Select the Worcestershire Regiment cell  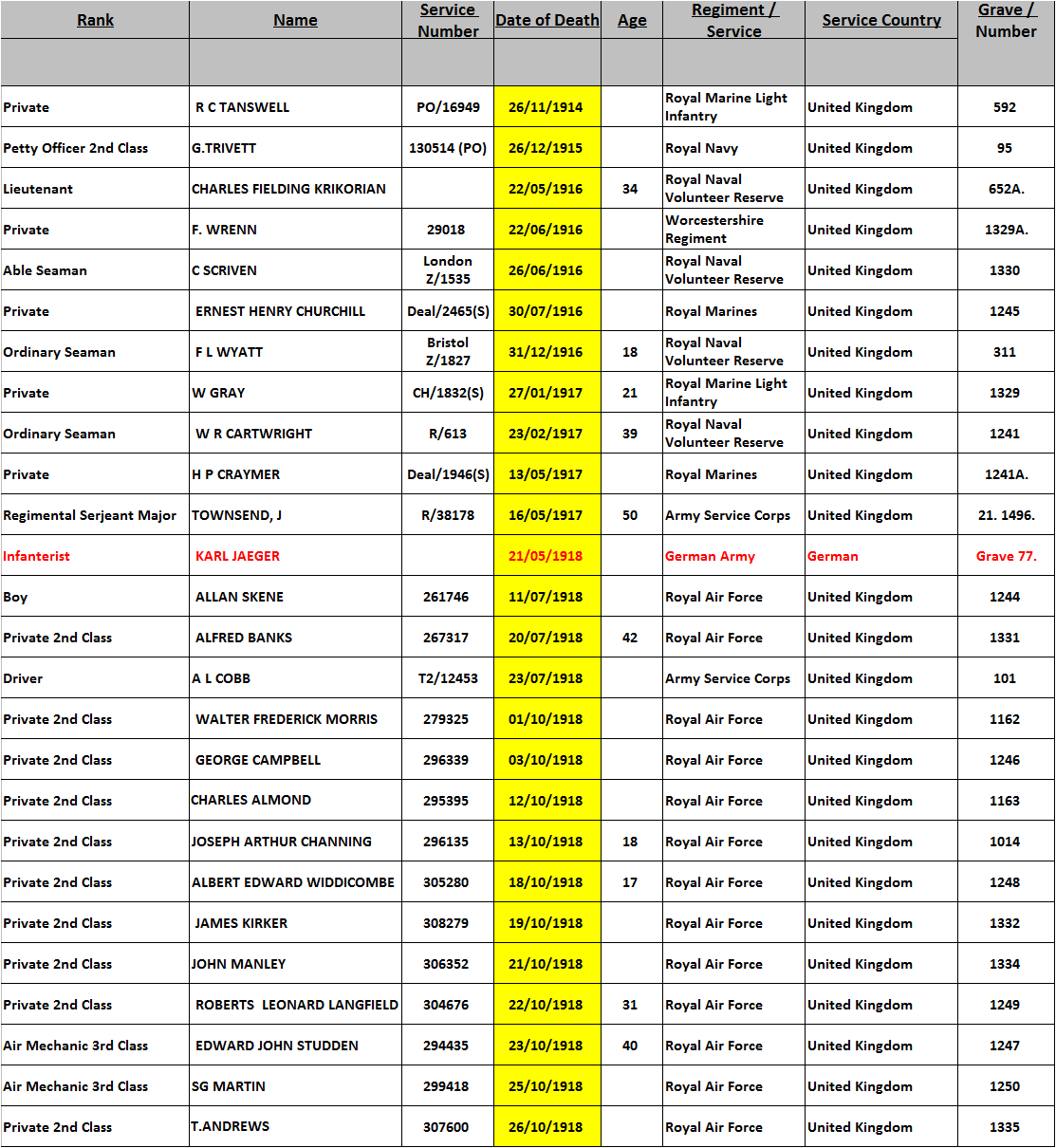(713, 229)
